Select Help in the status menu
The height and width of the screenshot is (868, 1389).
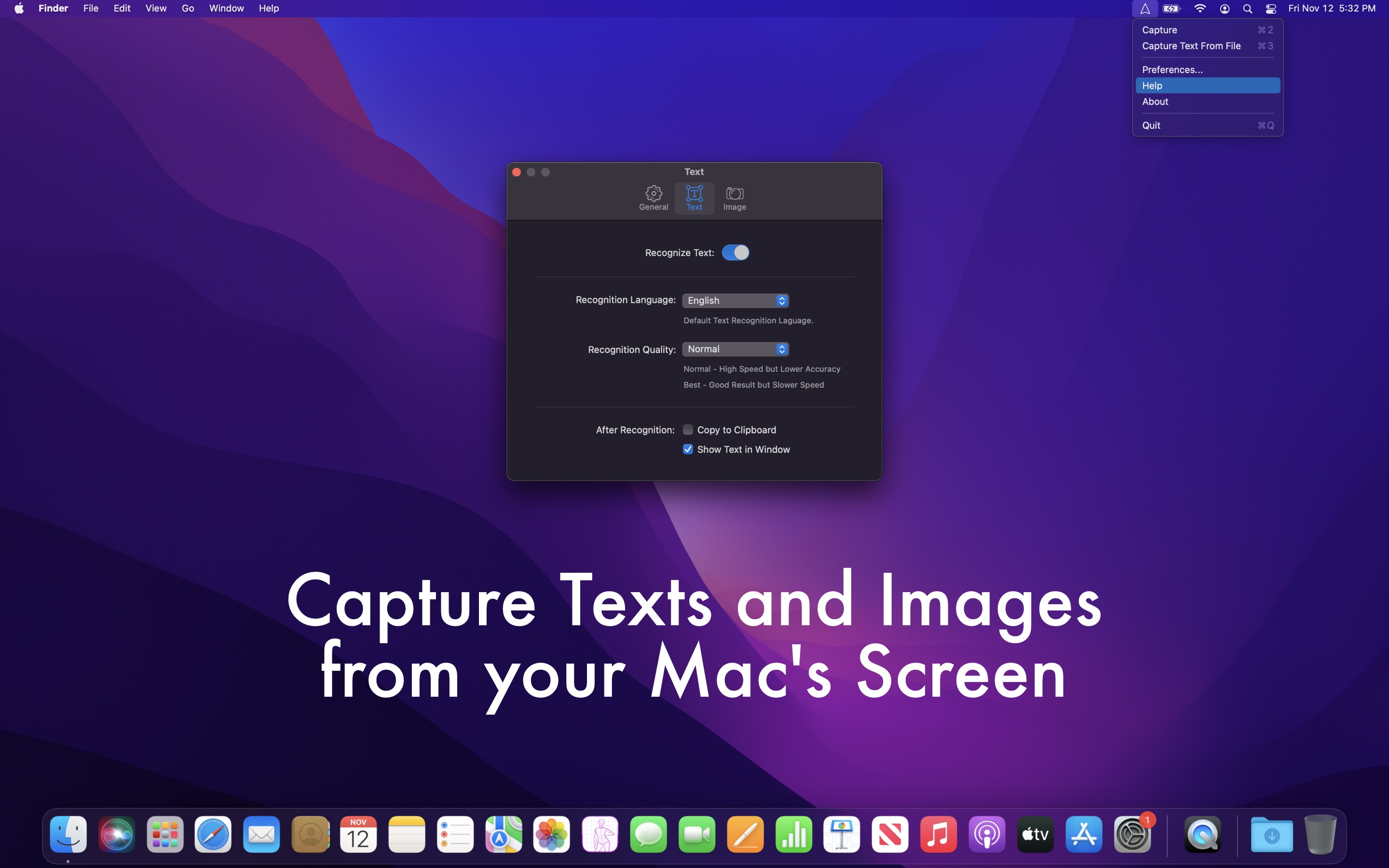coord(1207,85)
